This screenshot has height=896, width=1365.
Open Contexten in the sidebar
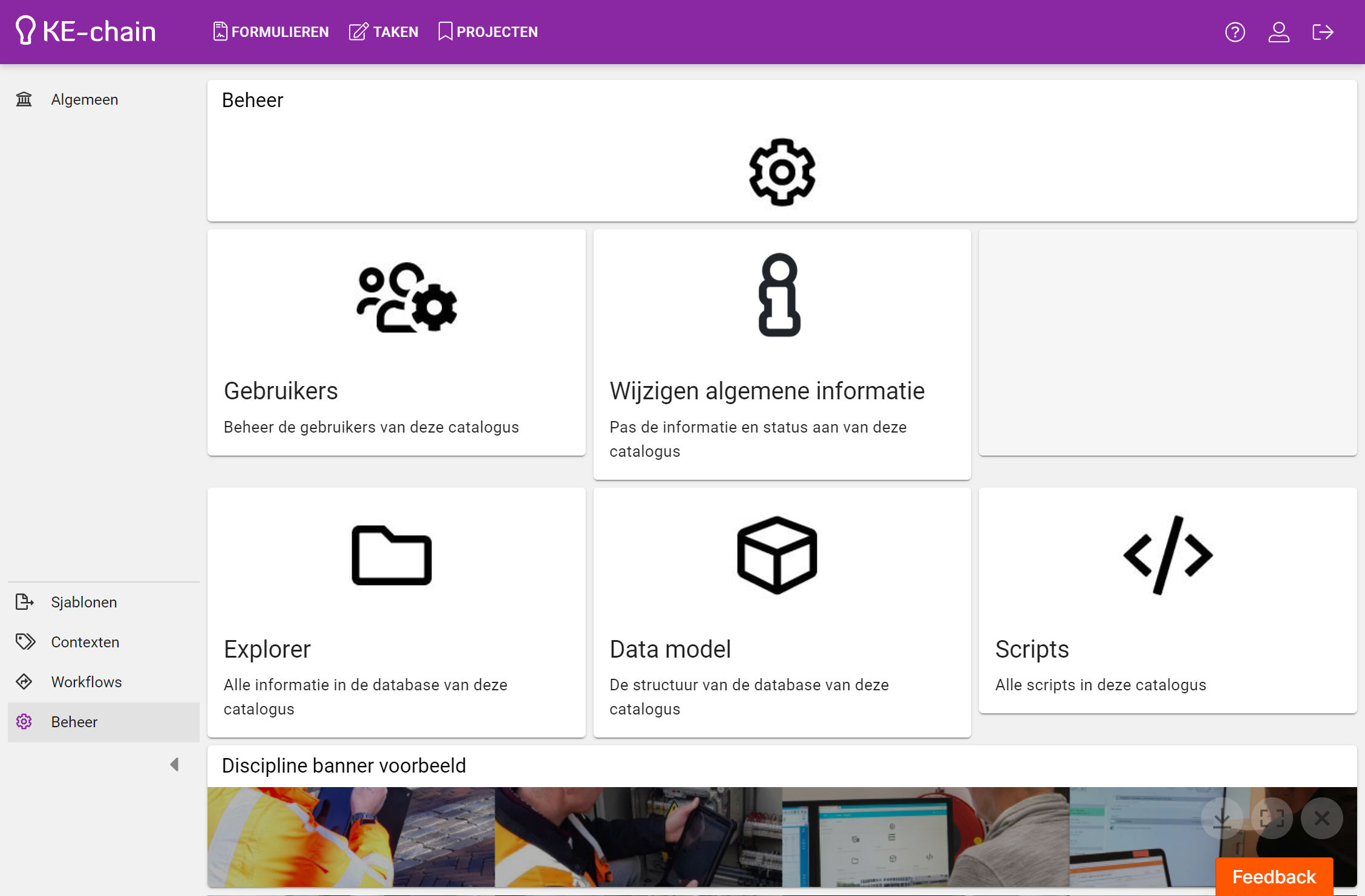point(103,642)
